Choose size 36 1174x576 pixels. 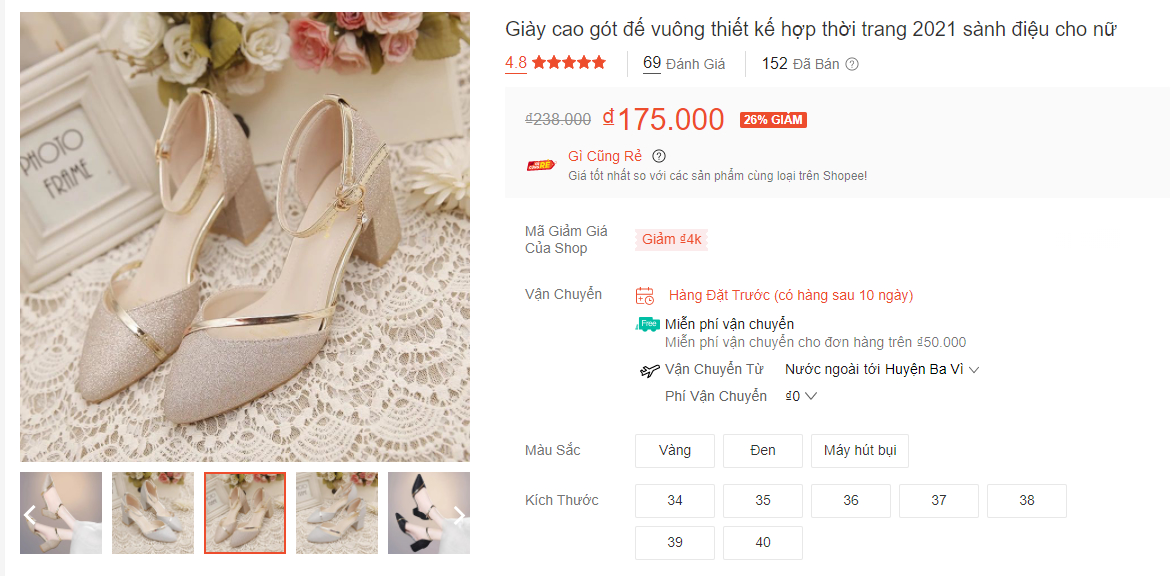(851, 500)
